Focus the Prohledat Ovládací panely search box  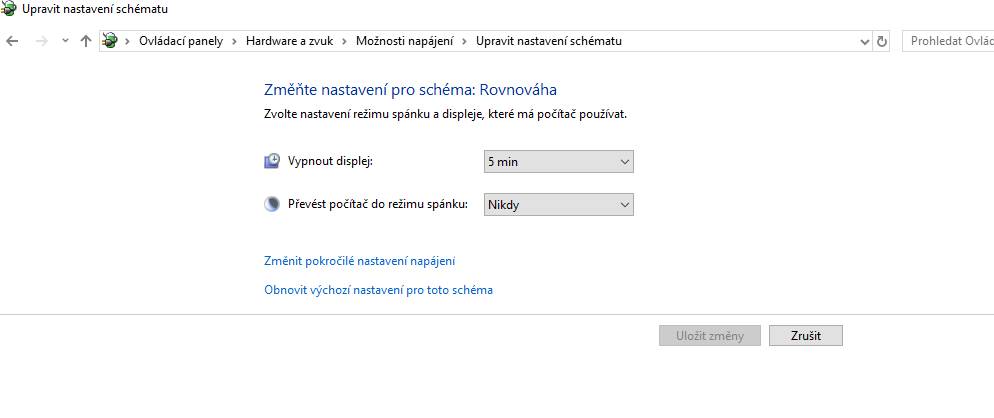[x=948, y=41]
